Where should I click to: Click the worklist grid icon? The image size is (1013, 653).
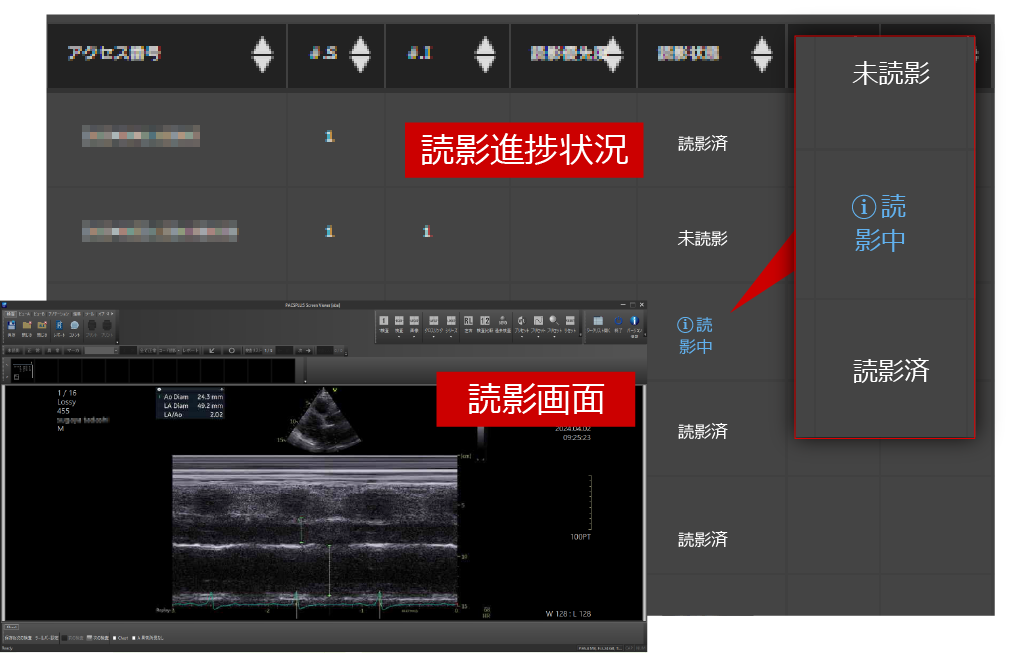[598, 321]
